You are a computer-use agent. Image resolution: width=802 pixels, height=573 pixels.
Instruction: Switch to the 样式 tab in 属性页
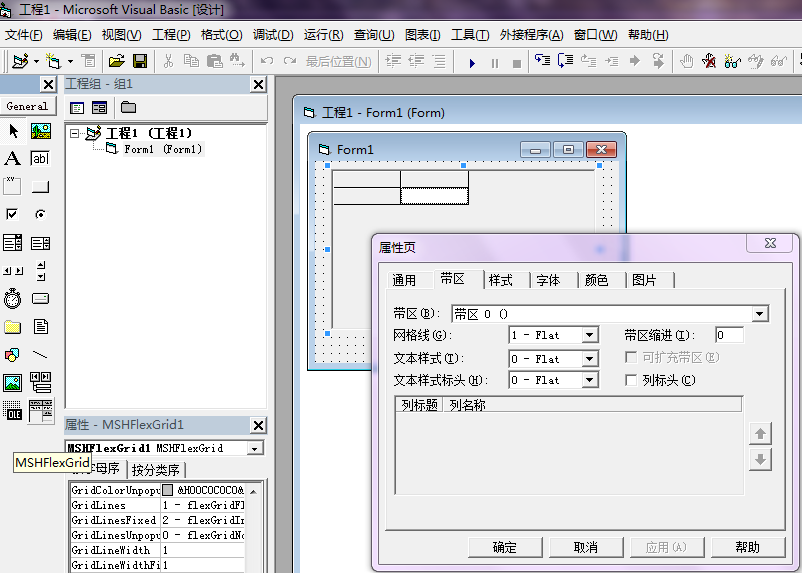[501, 280]
